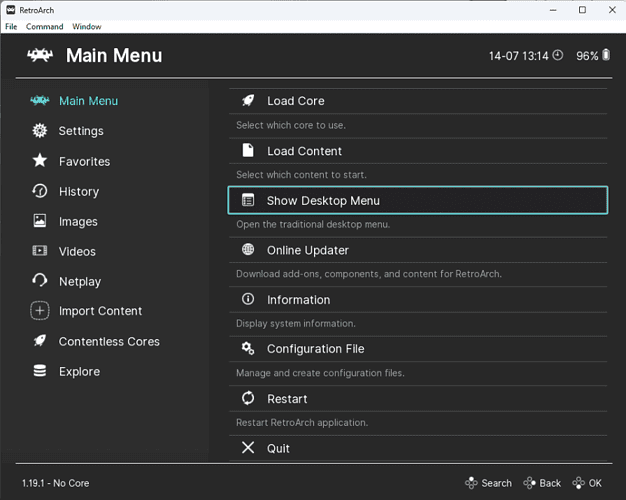Open the Netplay tab
Image resolution: width=626 pixels, height=500 pixels.
[80, 282]
